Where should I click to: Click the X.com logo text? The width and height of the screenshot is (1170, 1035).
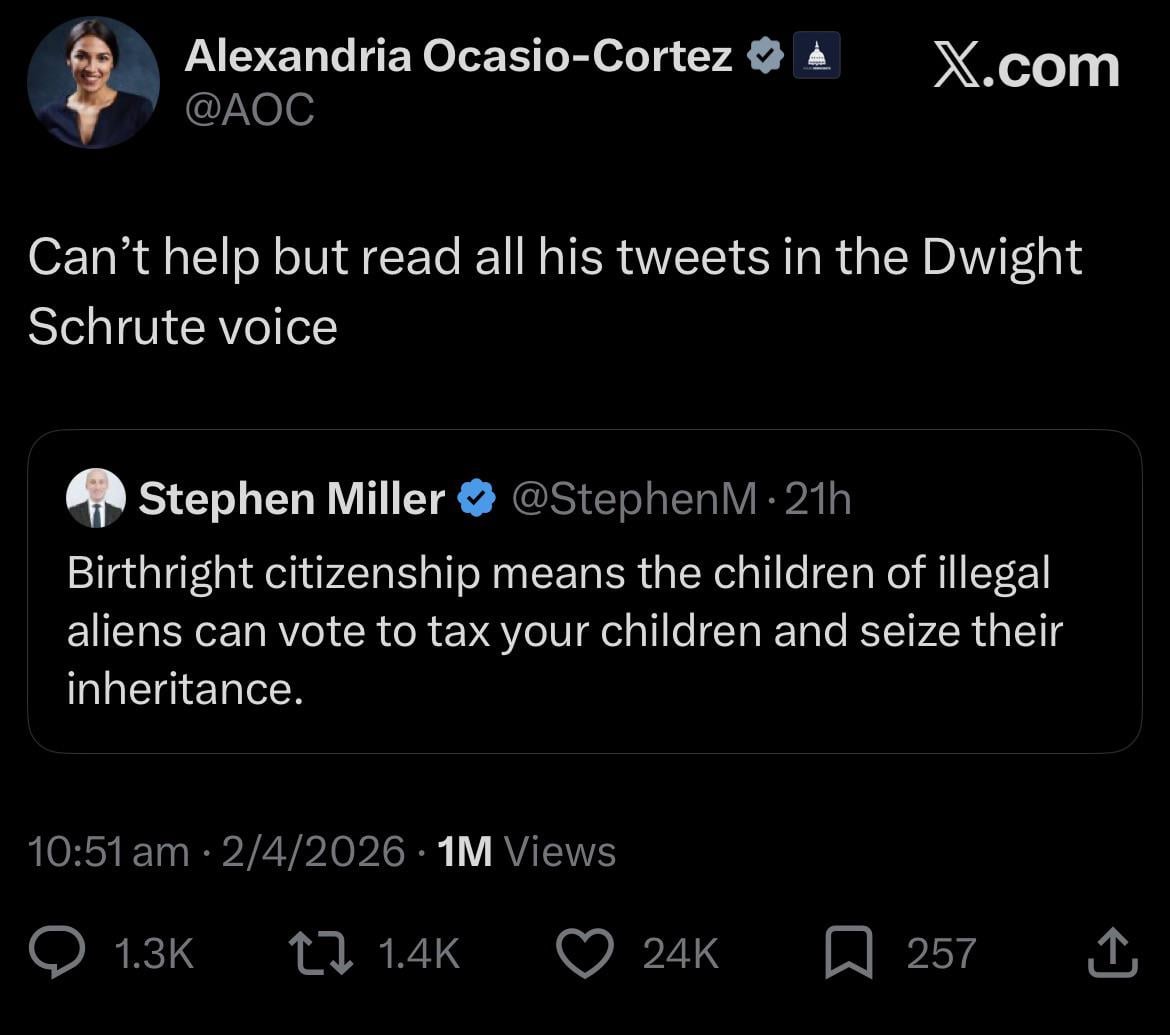click(1026, 68)
